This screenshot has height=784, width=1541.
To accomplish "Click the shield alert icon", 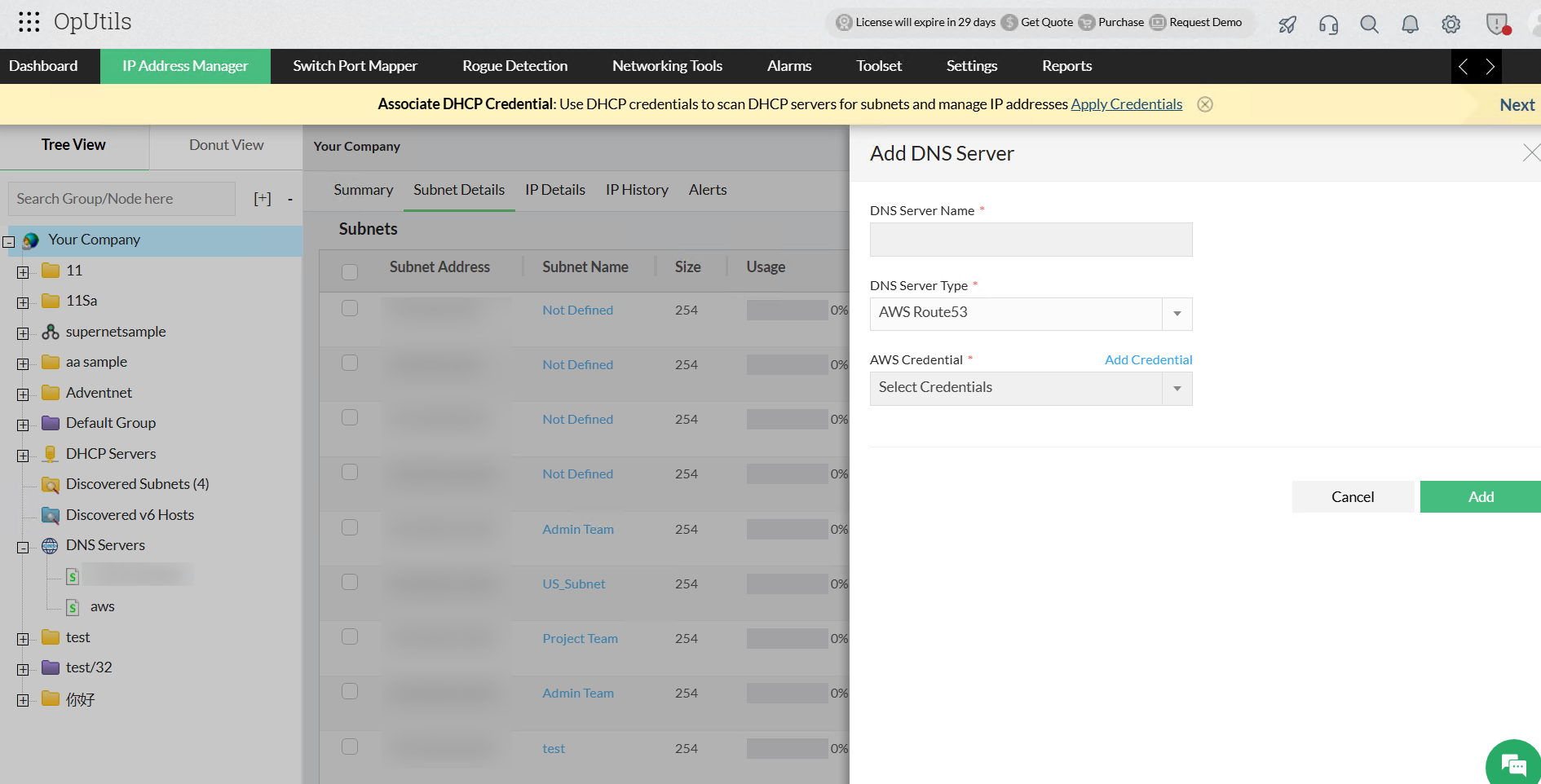I will [1498, 24].
